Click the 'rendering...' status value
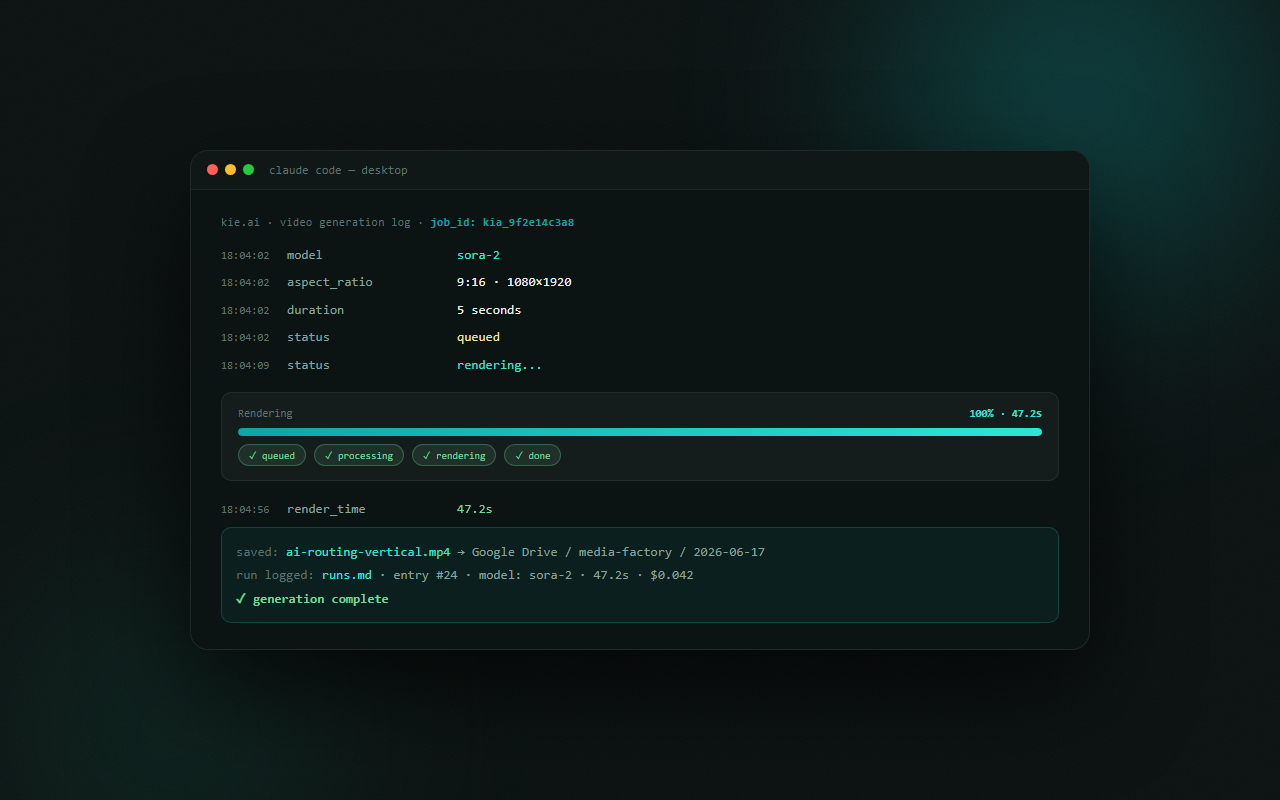Image resolution: width=1280 pixels, height=800 pixels. (500, 365)
